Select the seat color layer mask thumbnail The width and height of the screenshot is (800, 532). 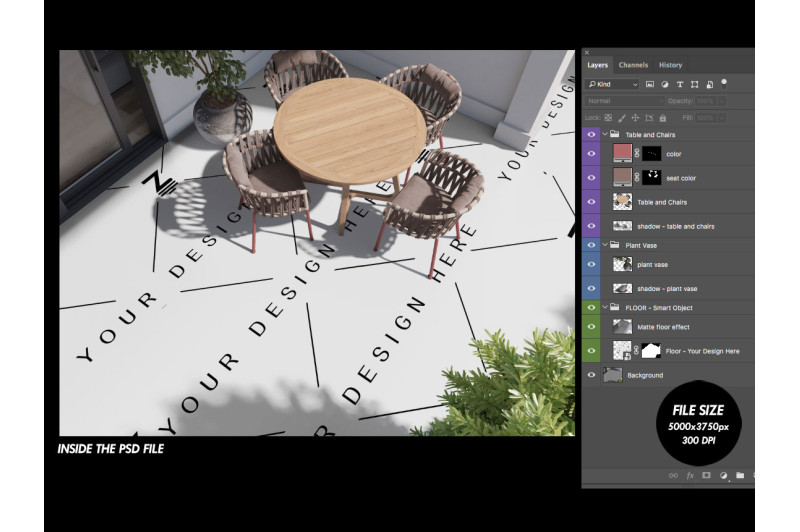(652, 178)
